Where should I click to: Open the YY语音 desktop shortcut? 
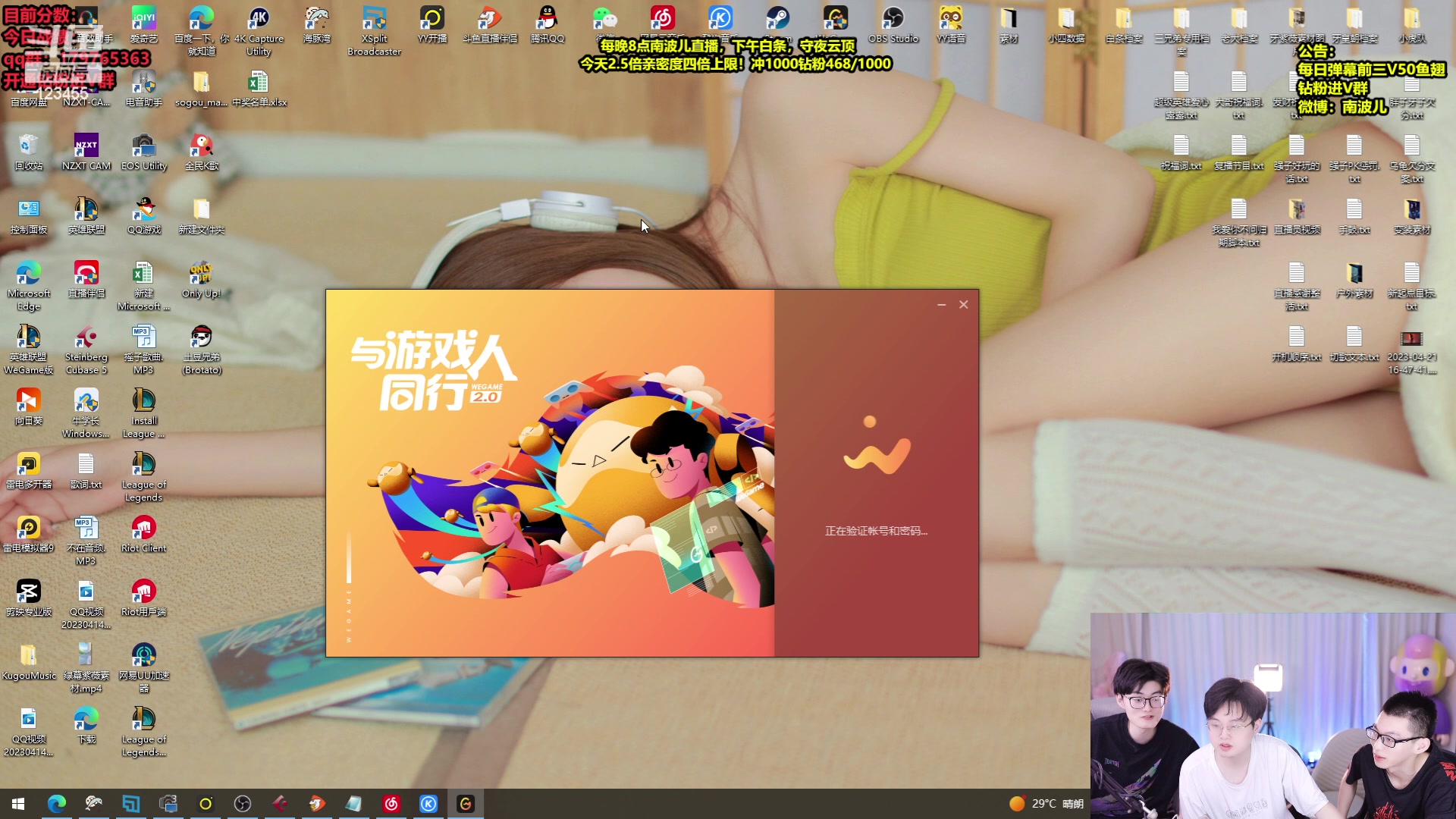[x=951, y=24]
